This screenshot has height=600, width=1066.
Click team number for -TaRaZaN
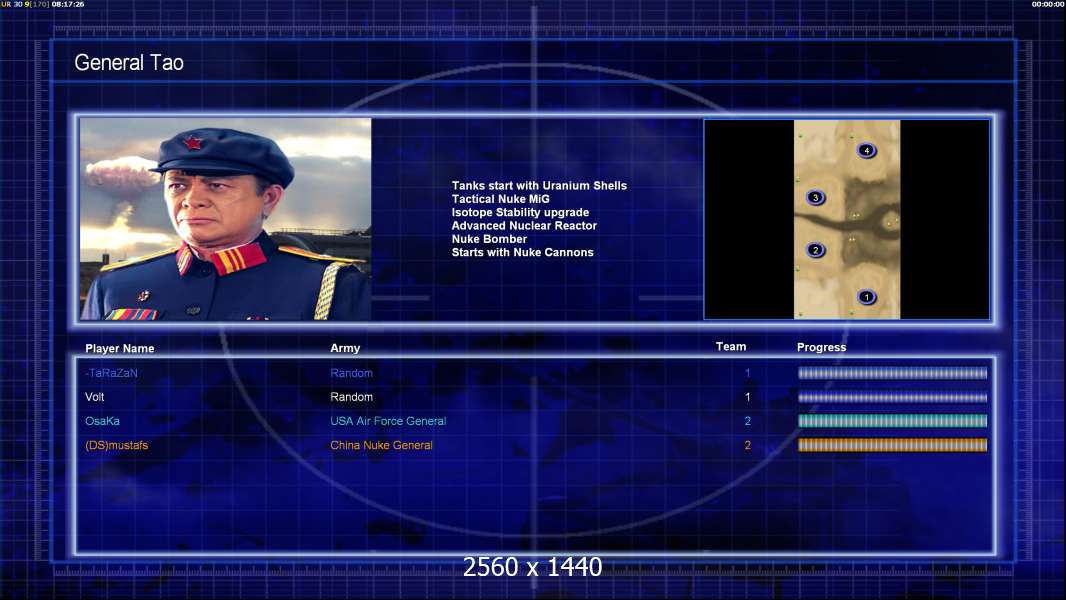point(747,373)
